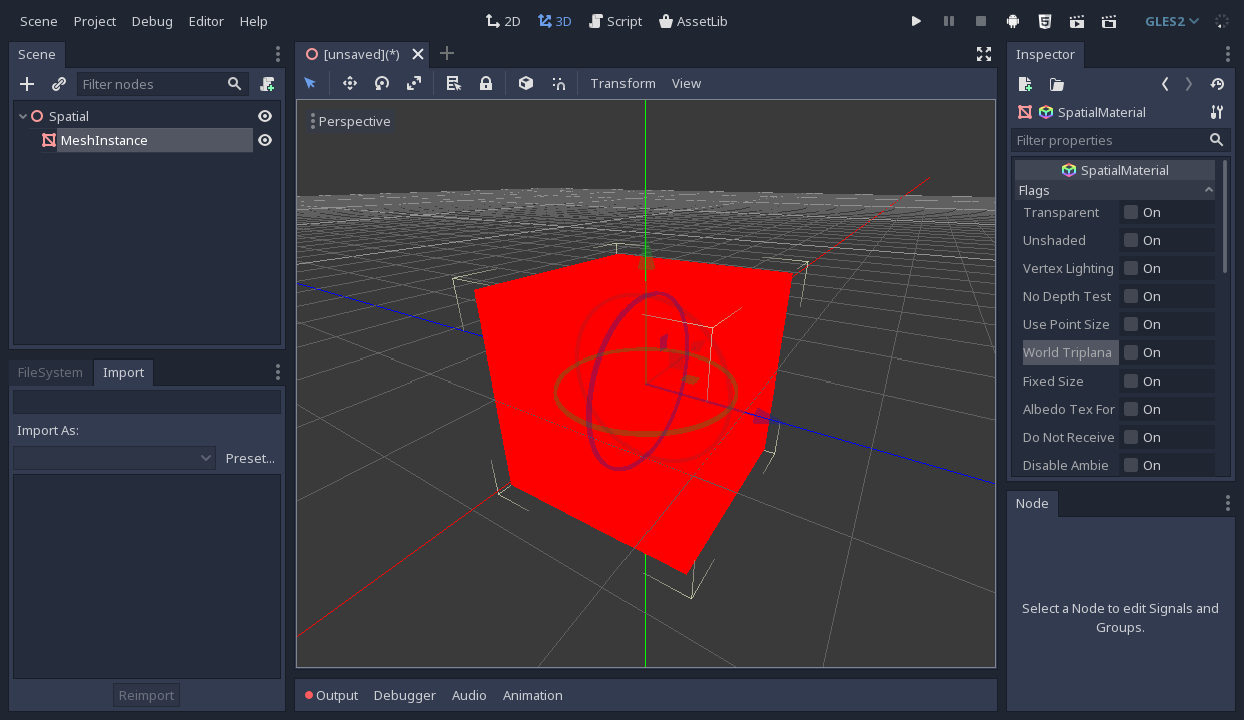Enable the World Triplanar checkbox
Viewport: 1244px width, 720px height.
1131,352
